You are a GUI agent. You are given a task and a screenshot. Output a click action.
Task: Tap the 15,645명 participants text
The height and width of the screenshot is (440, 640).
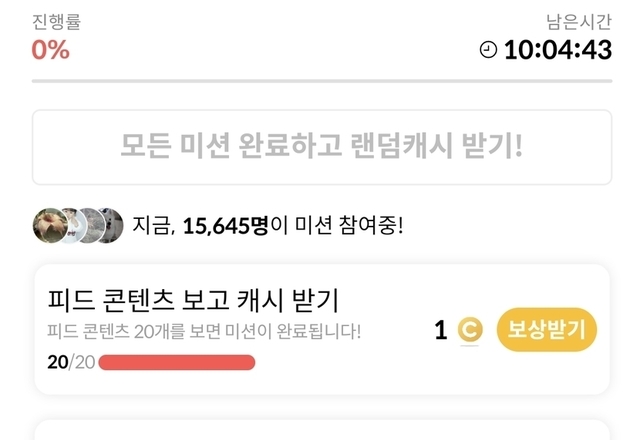click(226, 226)
